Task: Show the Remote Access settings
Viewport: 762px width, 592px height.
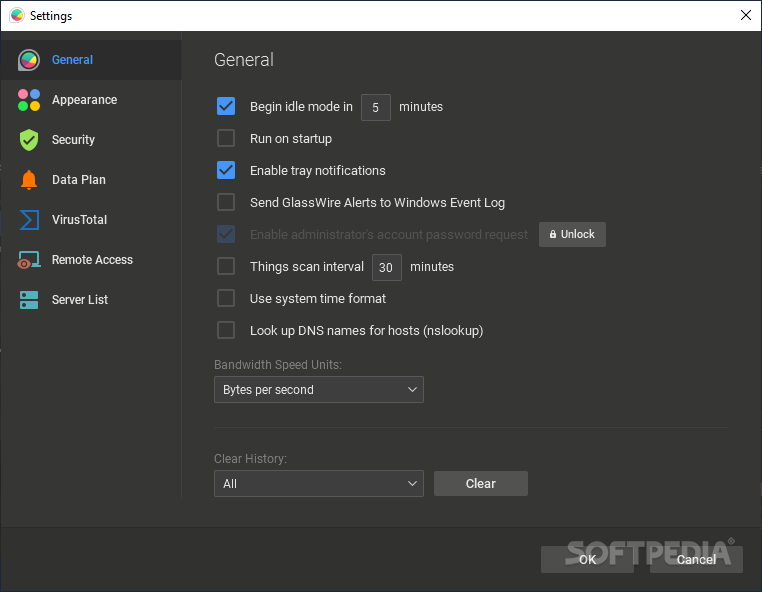Action: click(x=91, y=260)
